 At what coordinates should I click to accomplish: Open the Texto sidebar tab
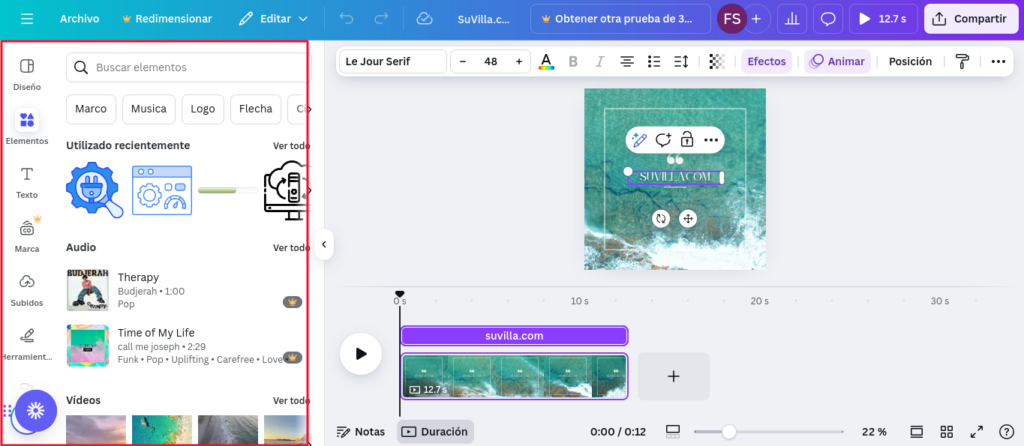[27, 182]
